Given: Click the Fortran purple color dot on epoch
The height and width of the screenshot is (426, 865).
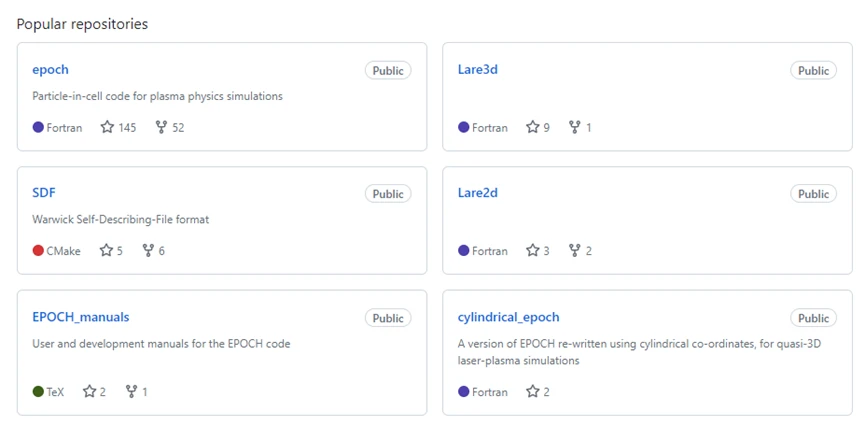Looking at the screenshot, I should pyautogui.click(x=38, y=128).
